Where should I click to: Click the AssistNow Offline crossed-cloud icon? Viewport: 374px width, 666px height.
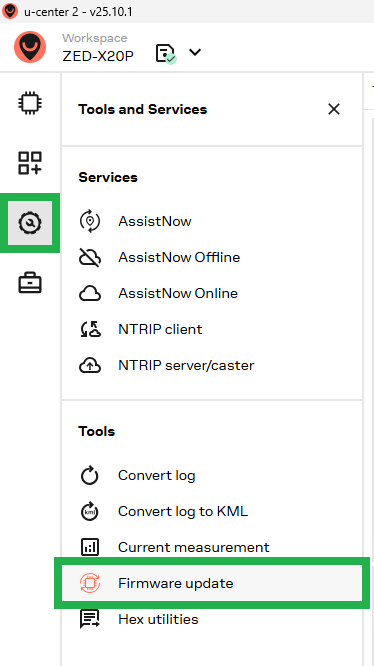pyautogui.click(x=90, y=257)
